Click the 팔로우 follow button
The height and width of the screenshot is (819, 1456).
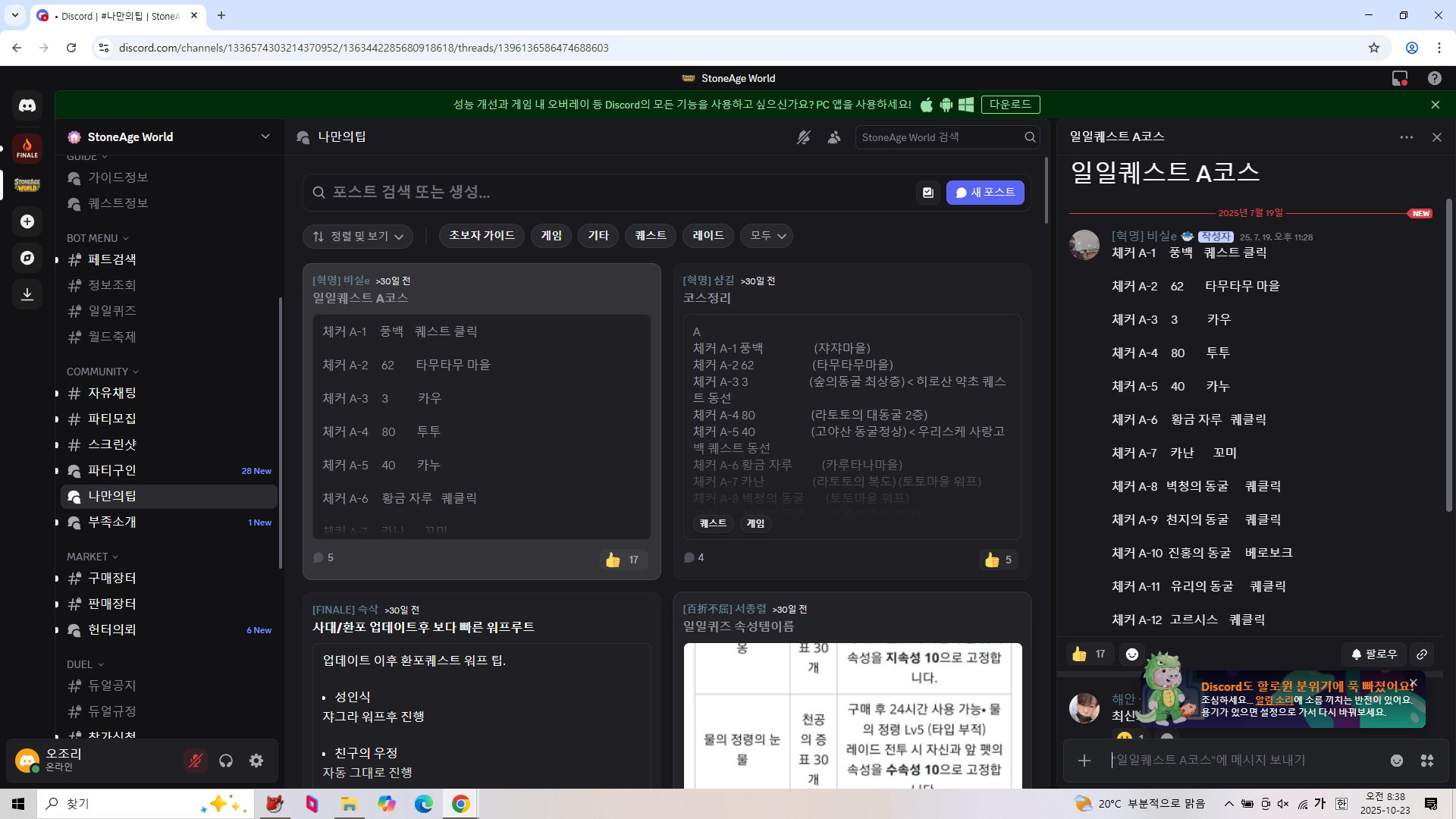(1374, 654)
